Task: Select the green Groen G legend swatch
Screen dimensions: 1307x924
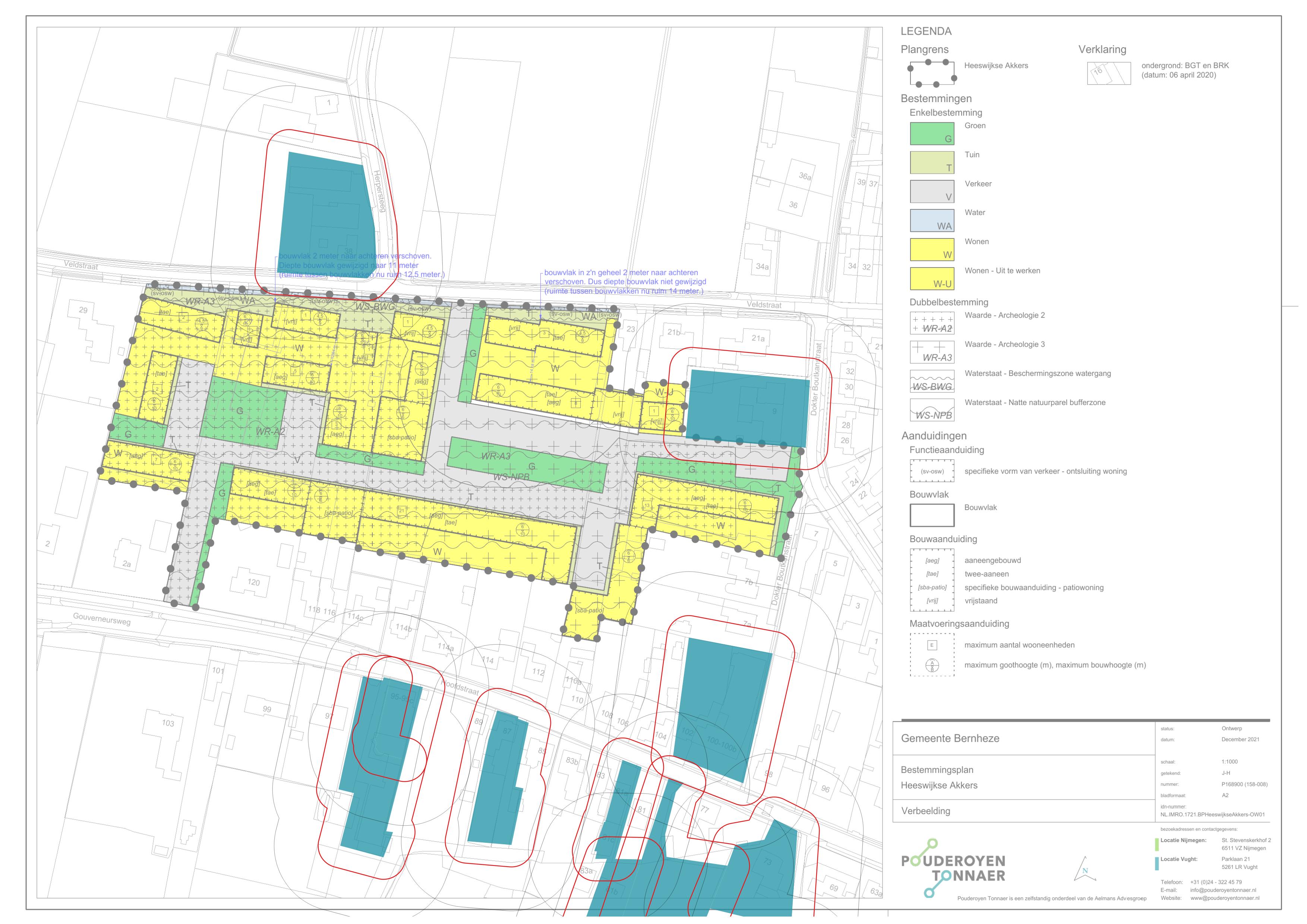Action: pos(932,134)
